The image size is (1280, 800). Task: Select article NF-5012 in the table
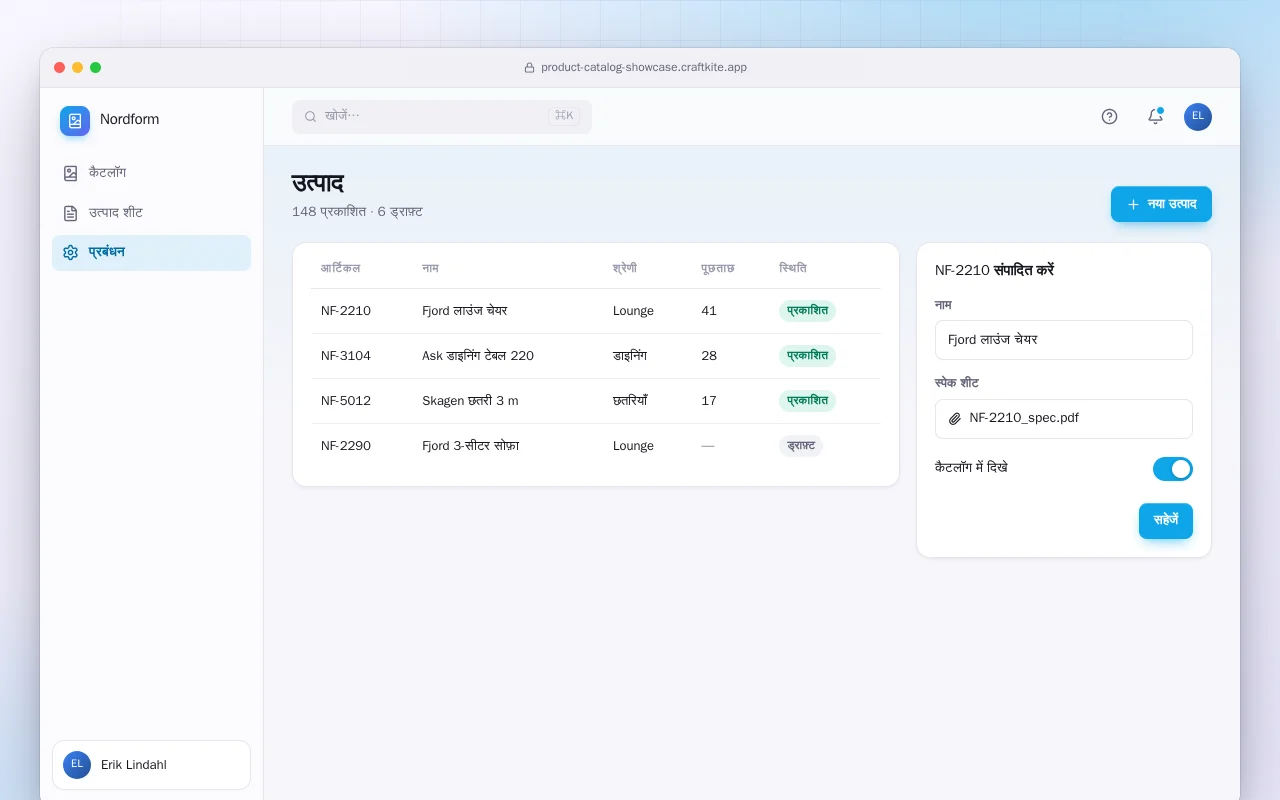[x=346, y=401]
